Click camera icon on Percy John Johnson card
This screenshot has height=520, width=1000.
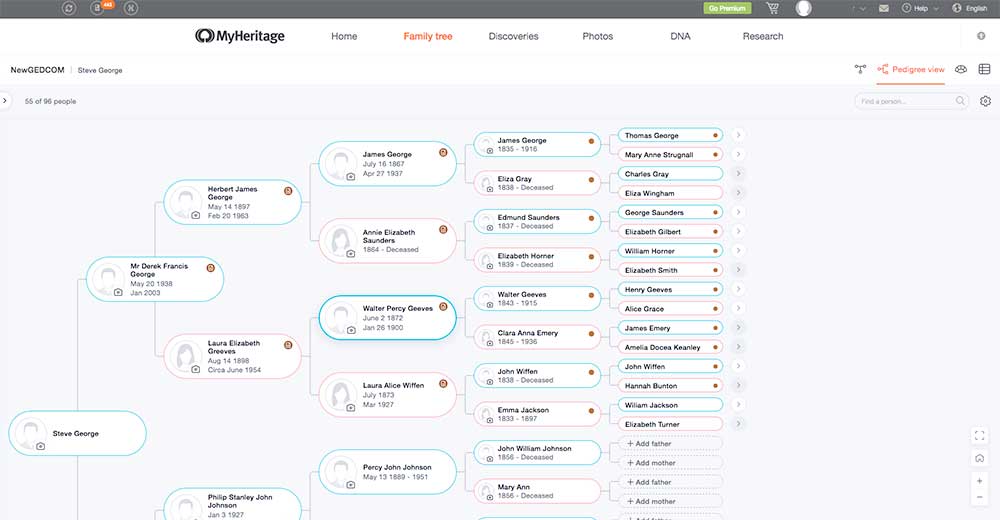tap(351, 485)
